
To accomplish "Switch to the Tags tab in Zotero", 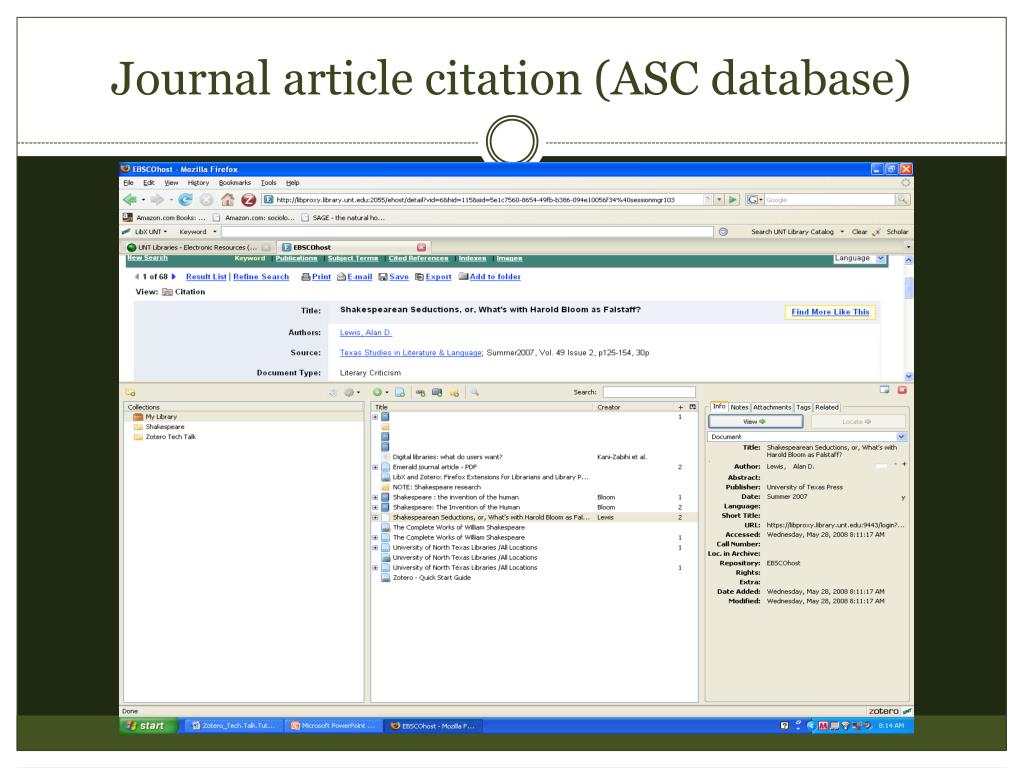I will tap(803, 407).
